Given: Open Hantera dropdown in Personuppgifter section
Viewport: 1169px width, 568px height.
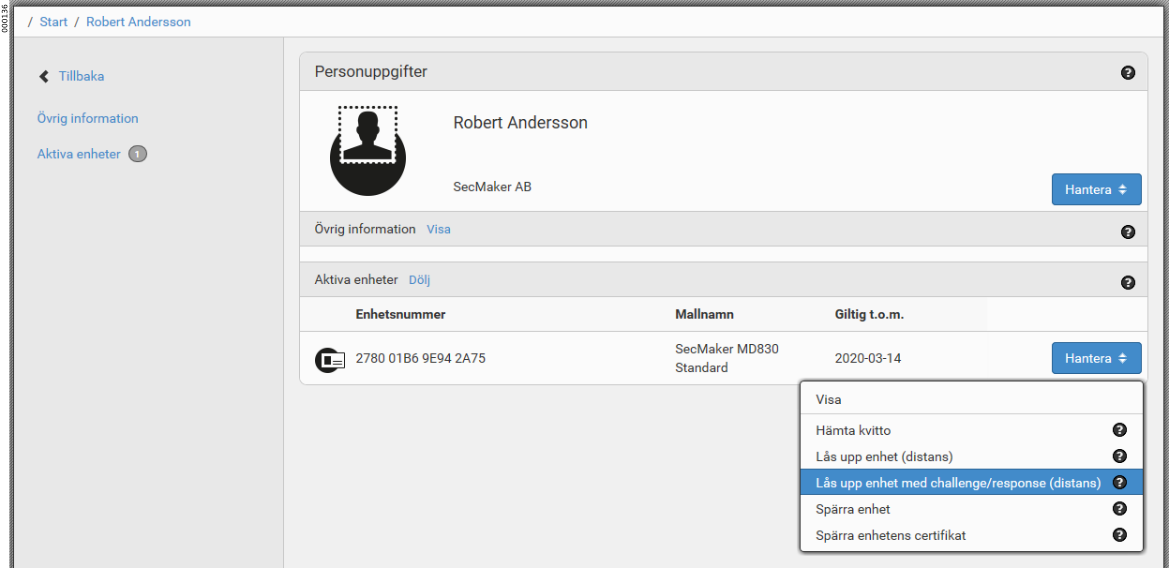Looking at the screenshot, I should pos(1096,189).
